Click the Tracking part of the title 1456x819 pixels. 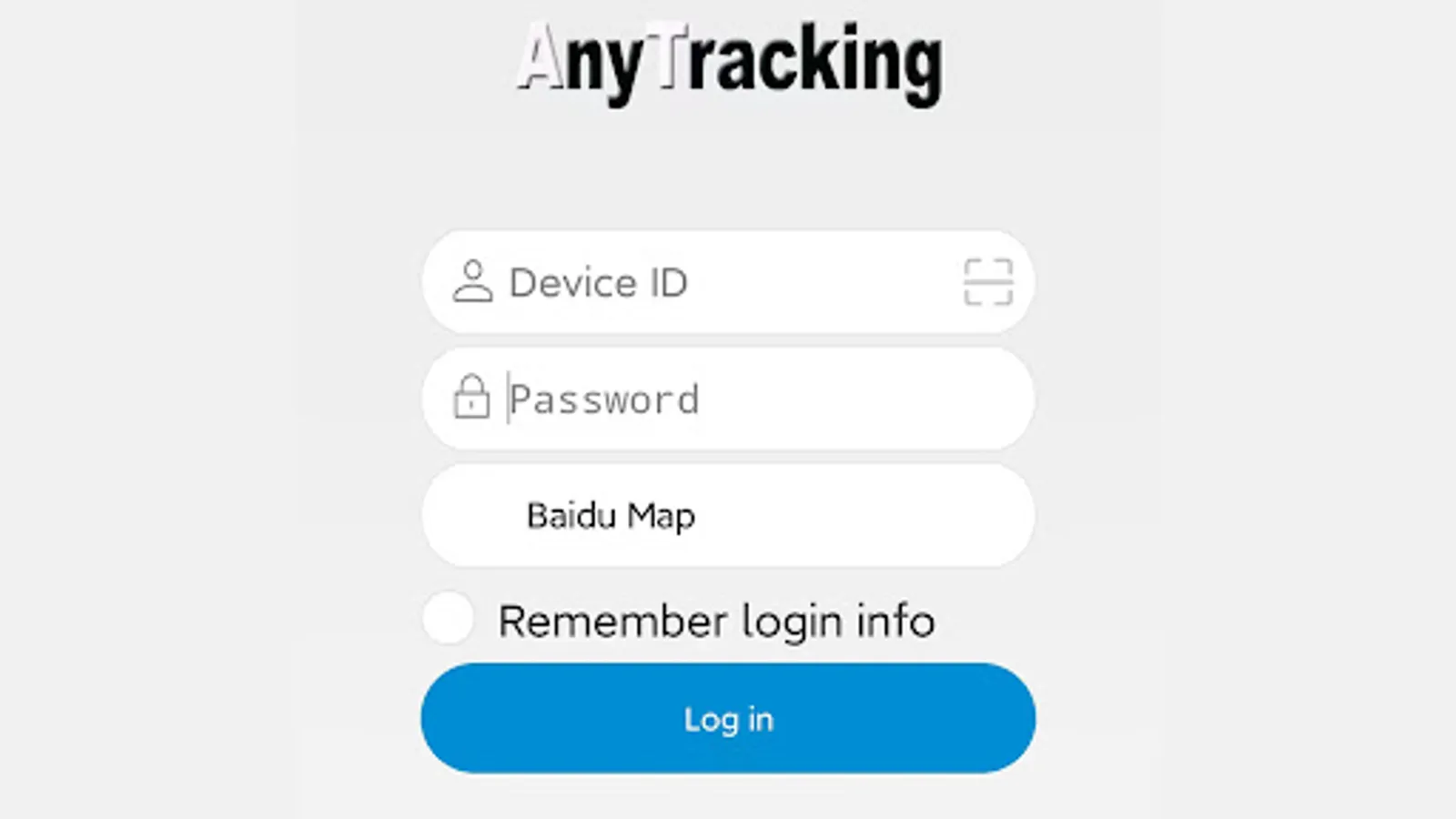tap(801, 62)
